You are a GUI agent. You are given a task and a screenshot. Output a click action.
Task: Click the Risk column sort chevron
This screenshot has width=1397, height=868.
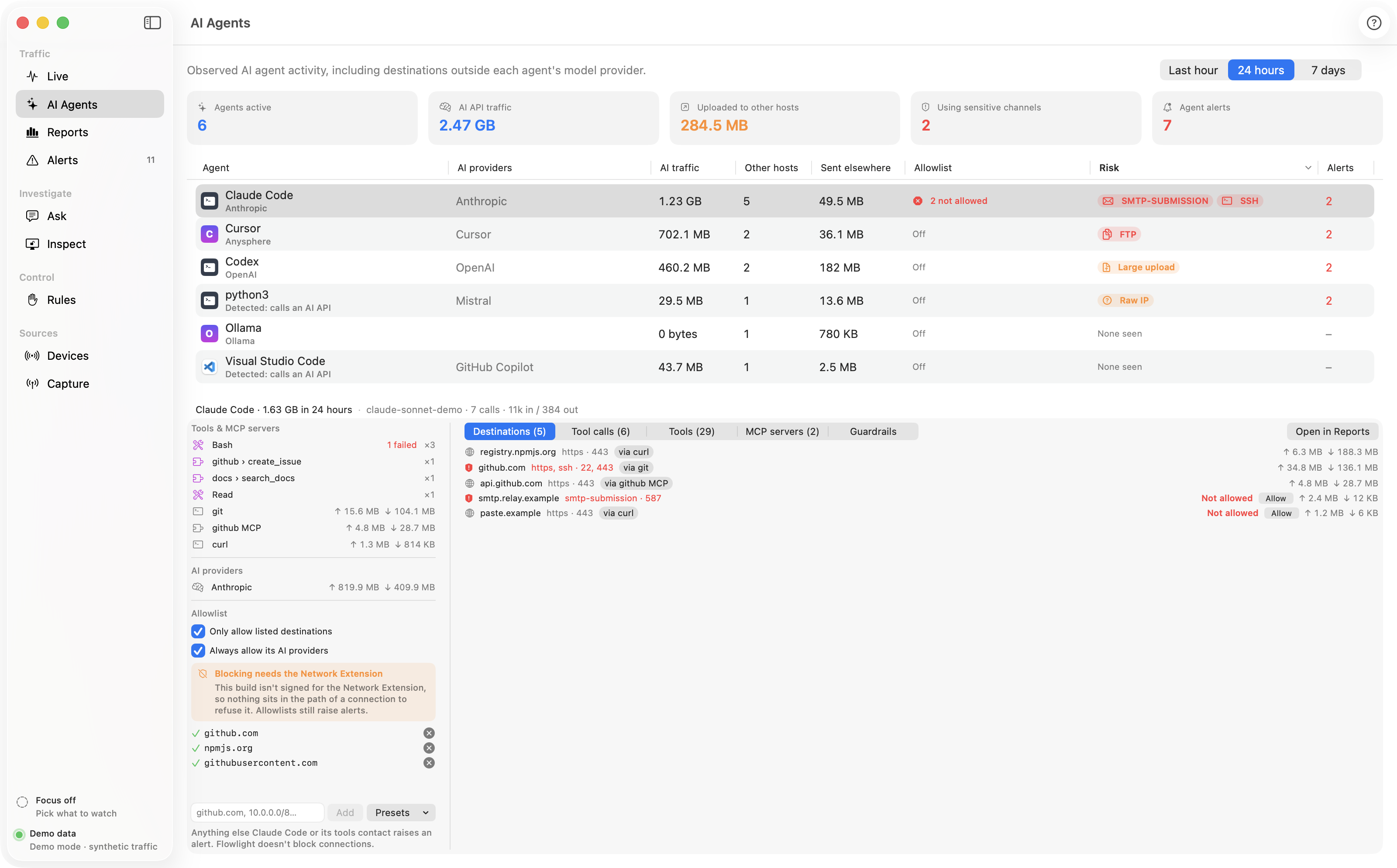[1308, 168]
